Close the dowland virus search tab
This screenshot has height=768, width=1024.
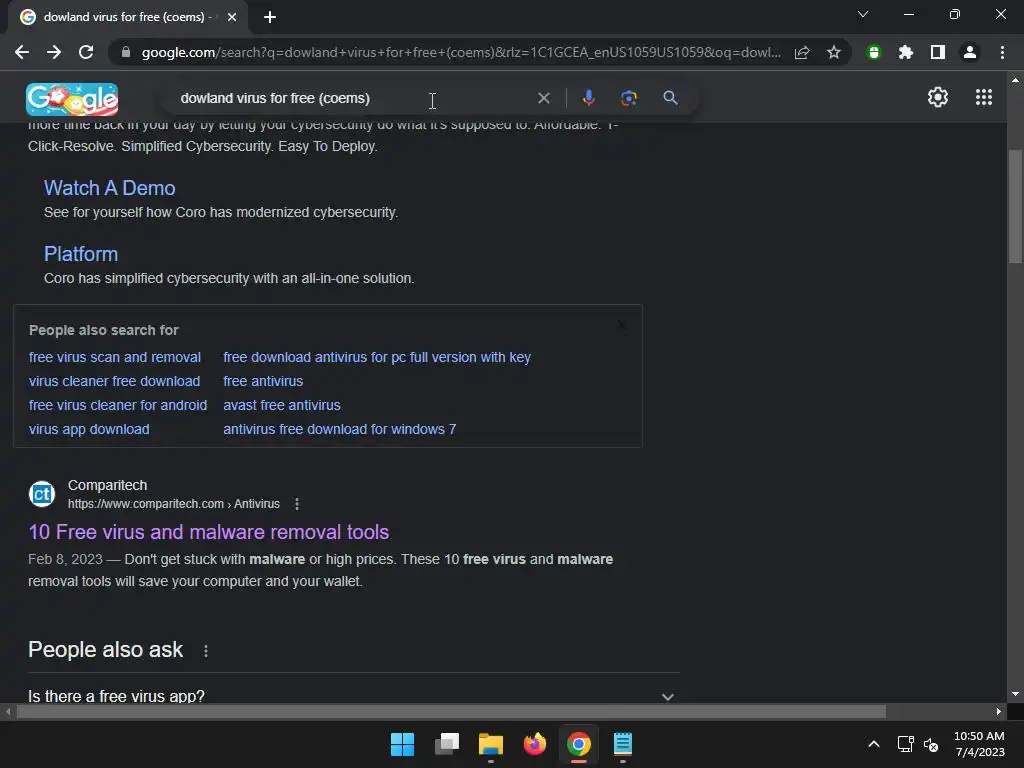[x=232, y=17]
